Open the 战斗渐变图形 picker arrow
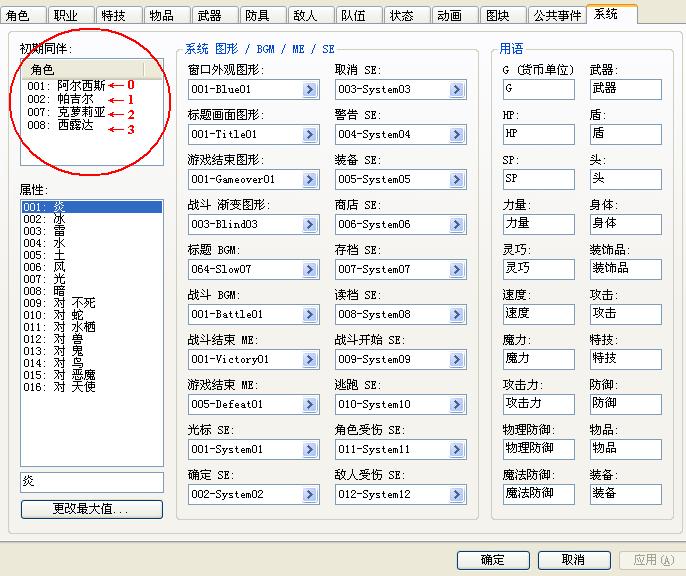Screen dimensions: 686x576 pos(310,225)
